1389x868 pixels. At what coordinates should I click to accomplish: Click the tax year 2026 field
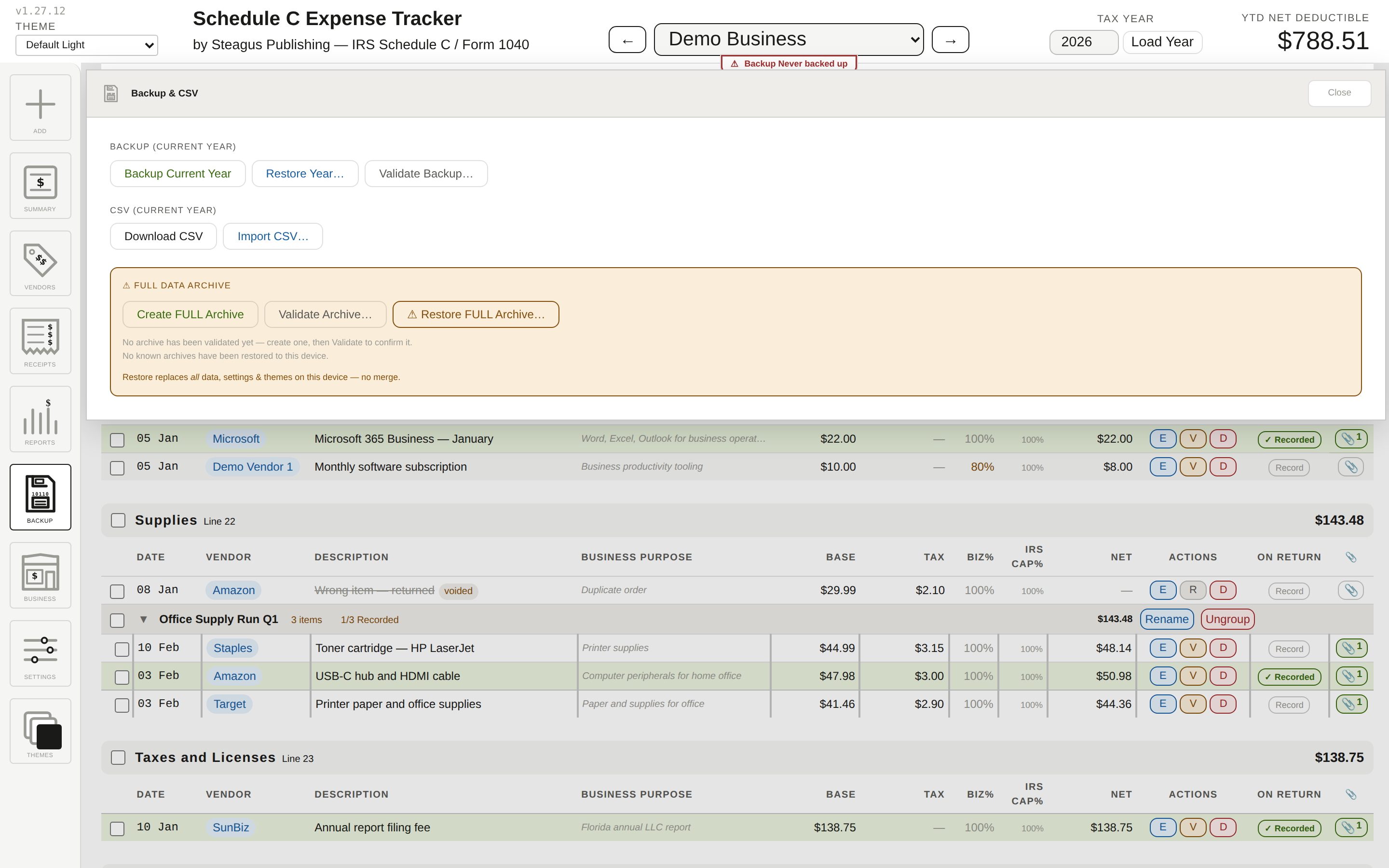click(1084, 42)
